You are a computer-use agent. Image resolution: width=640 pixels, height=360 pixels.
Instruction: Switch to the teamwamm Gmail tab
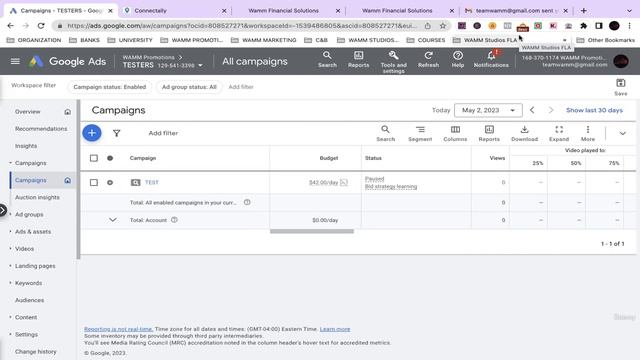(x=516, y=11)
